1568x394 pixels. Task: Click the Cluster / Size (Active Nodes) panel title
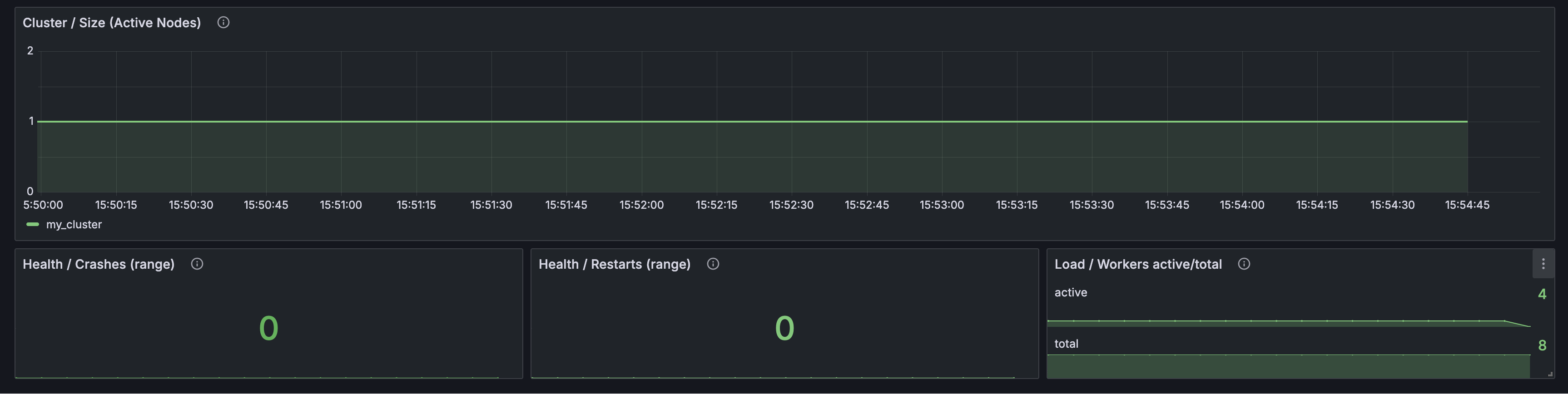pyautogui.click(x=111, y=23)
